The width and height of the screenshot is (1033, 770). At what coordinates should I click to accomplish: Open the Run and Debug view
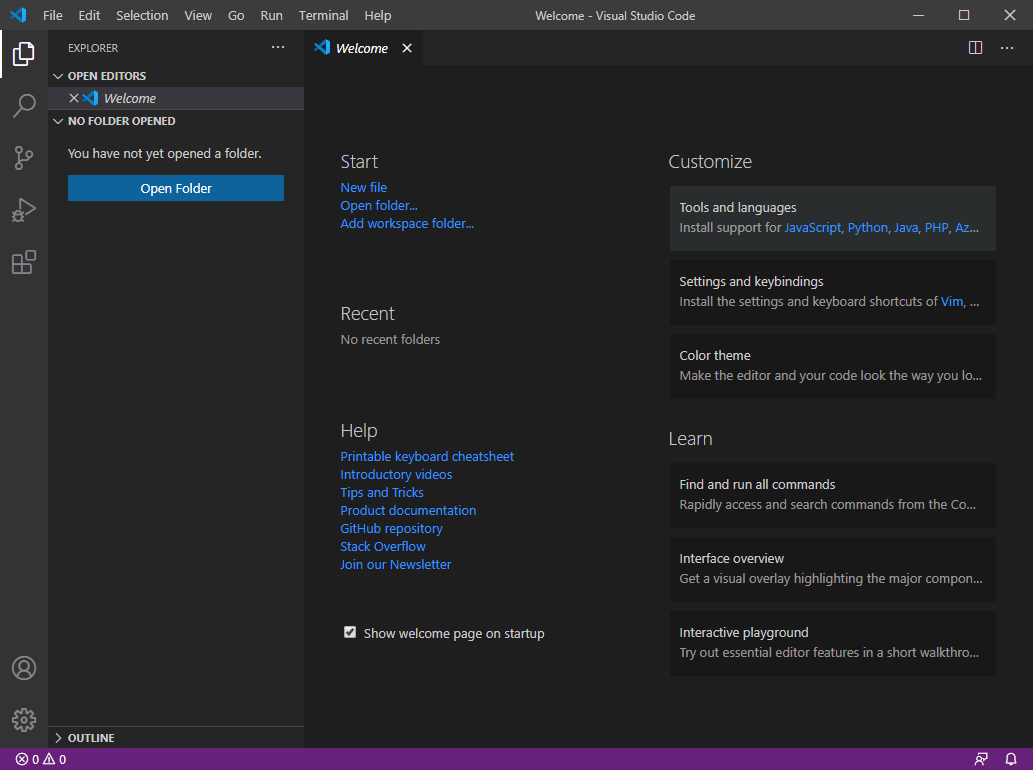pos(23,210)
